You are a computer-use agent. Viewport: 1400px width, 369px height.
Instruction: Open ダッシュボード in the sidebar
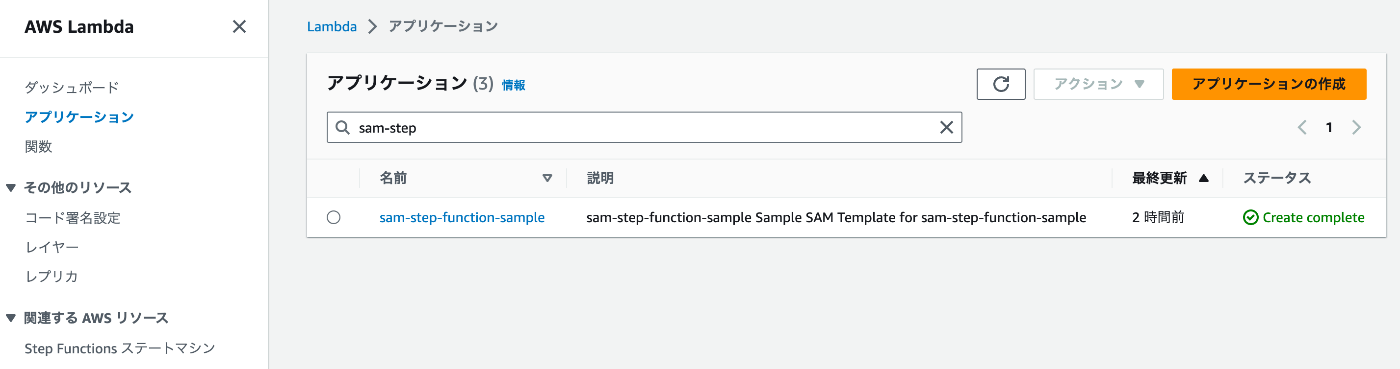72,87
